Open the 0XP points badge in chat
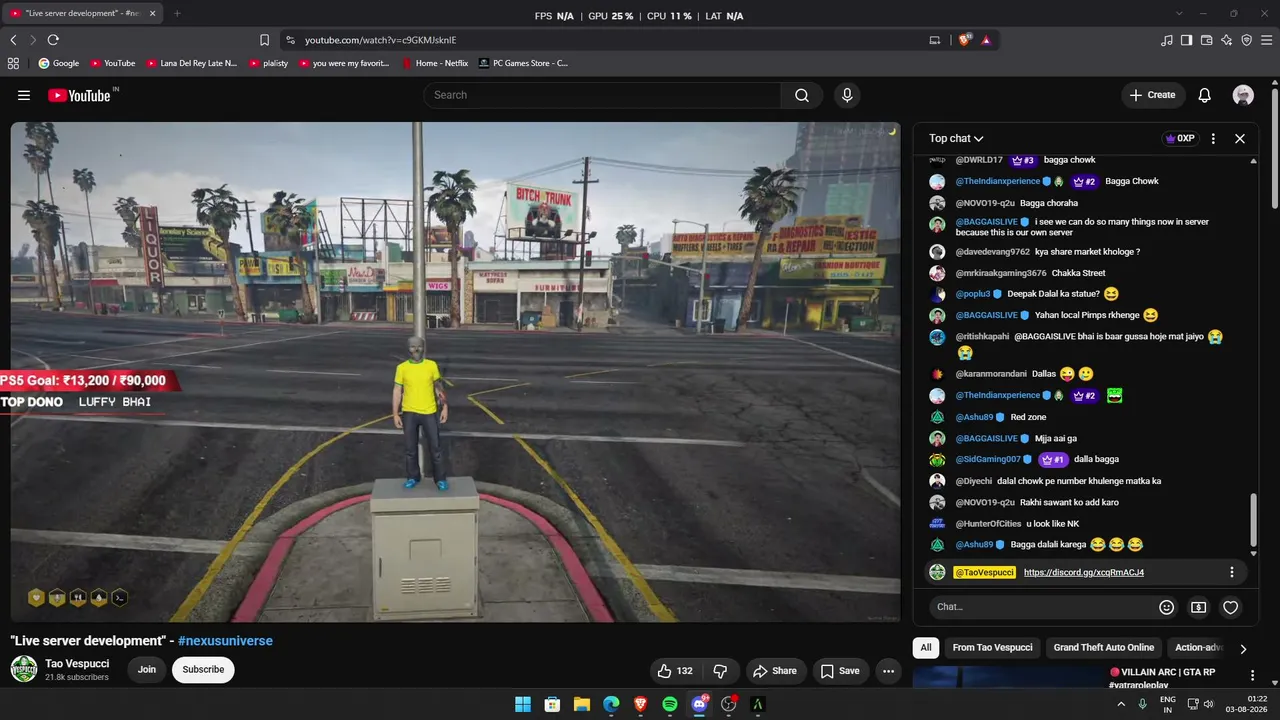Viewport: 1280px width, 720px height. (1180, 139)
